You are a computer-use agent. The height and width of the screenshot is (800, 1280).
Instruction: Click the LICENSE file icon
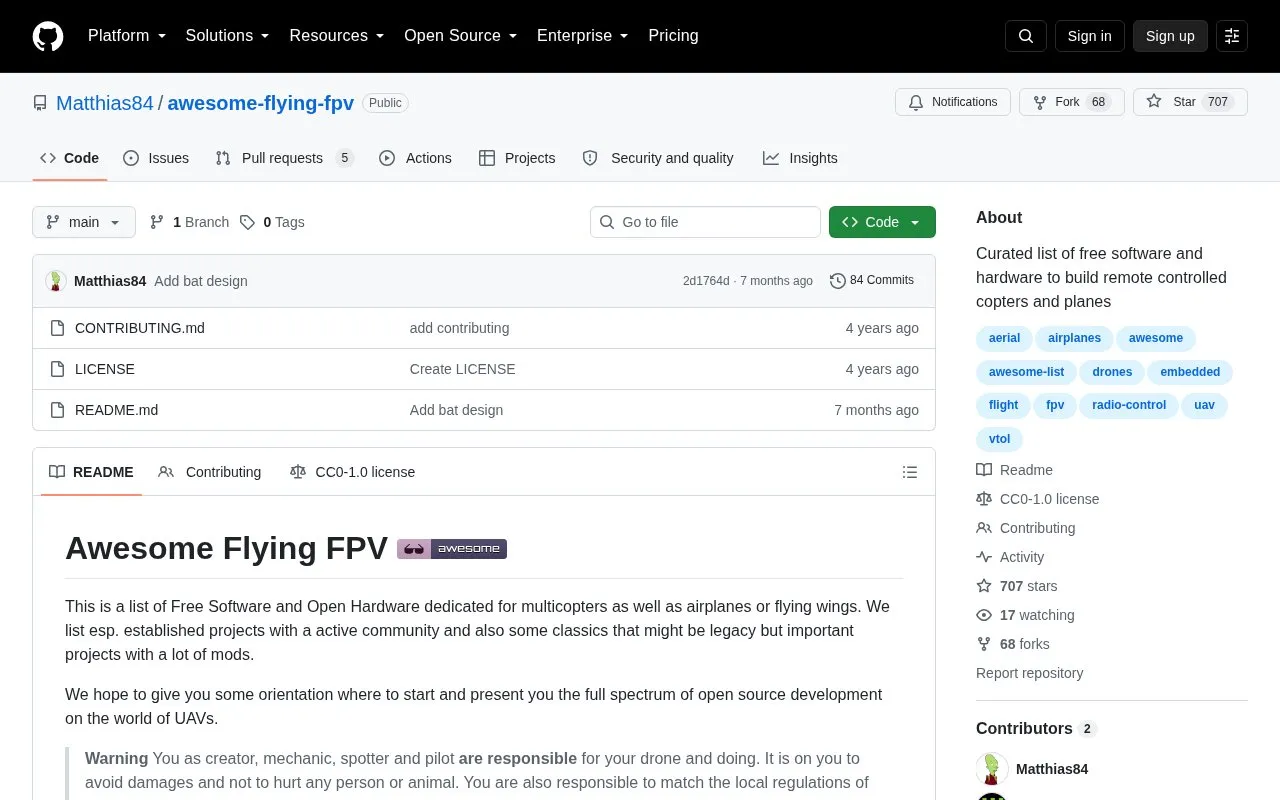(58, 369)
